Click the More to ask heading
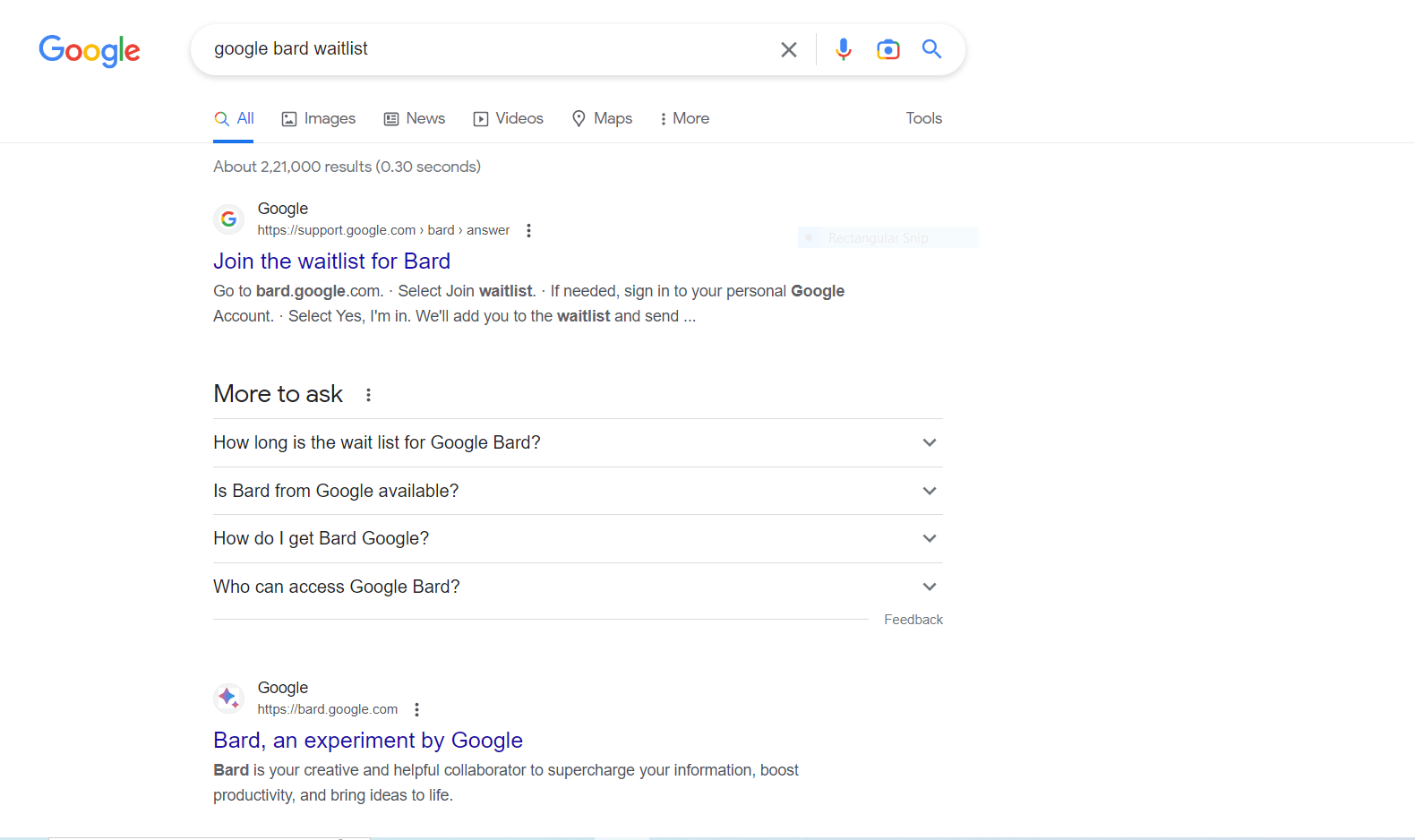 click(278, 394)
